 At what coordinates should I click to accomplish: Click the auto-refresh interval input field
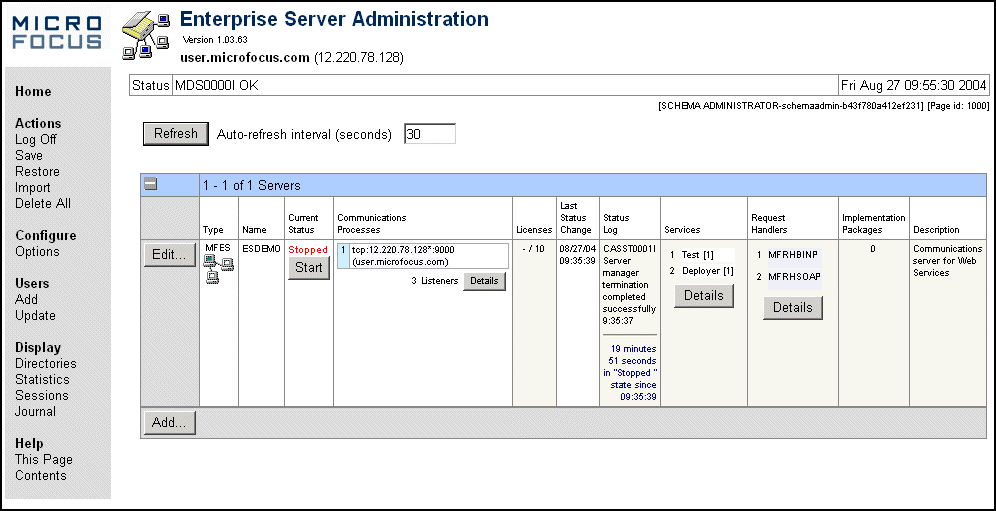[430, 134]
